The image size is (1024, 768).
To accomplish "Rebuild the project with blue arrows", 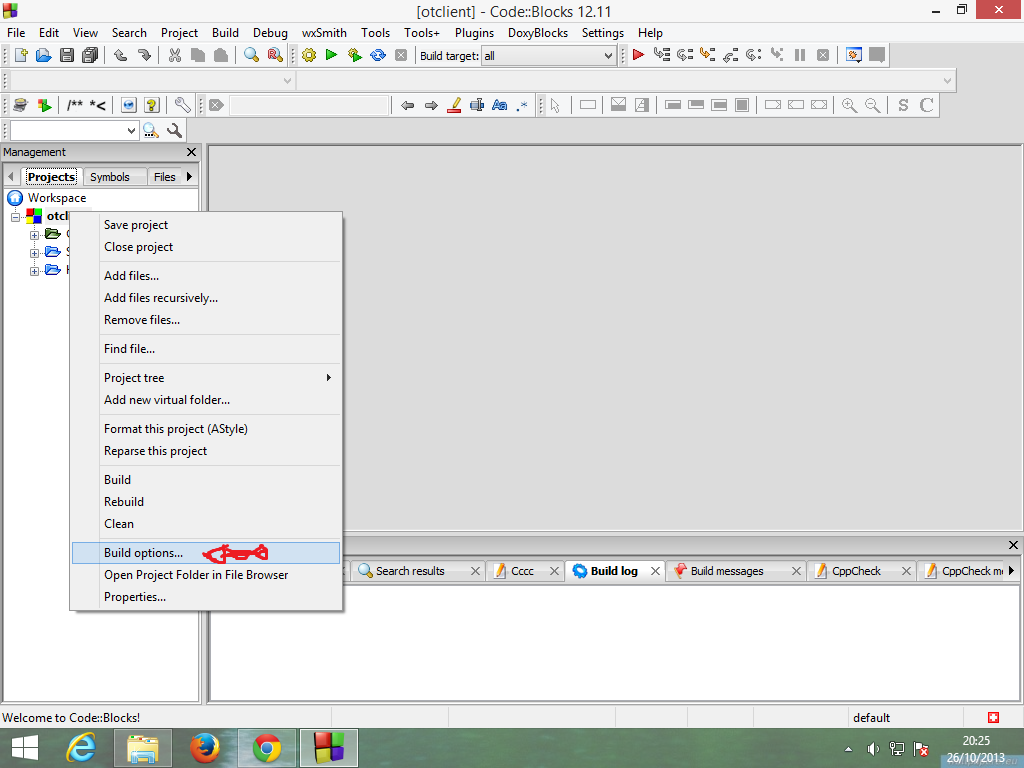I will coord(378,56).
